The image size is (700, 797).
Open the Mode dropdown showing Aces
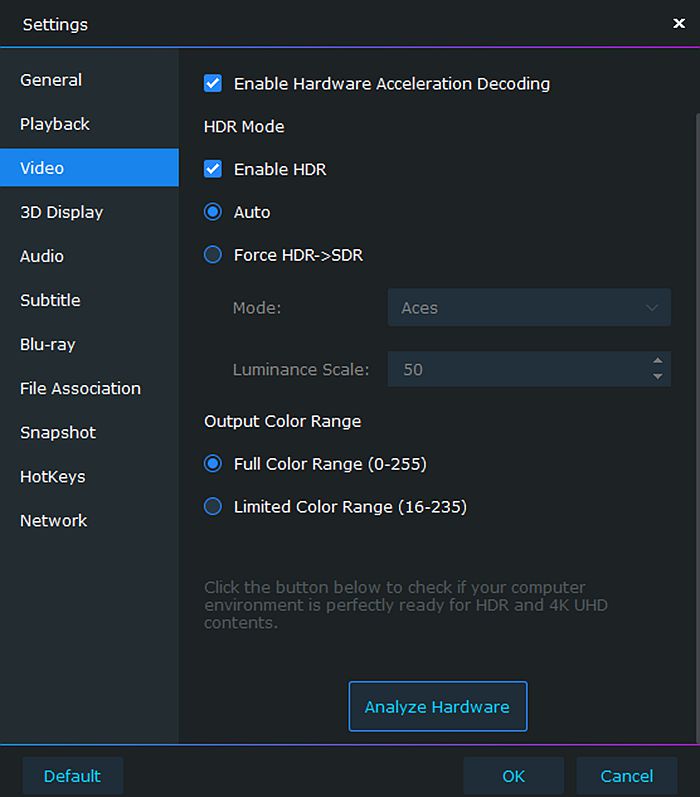pos(529,308)
